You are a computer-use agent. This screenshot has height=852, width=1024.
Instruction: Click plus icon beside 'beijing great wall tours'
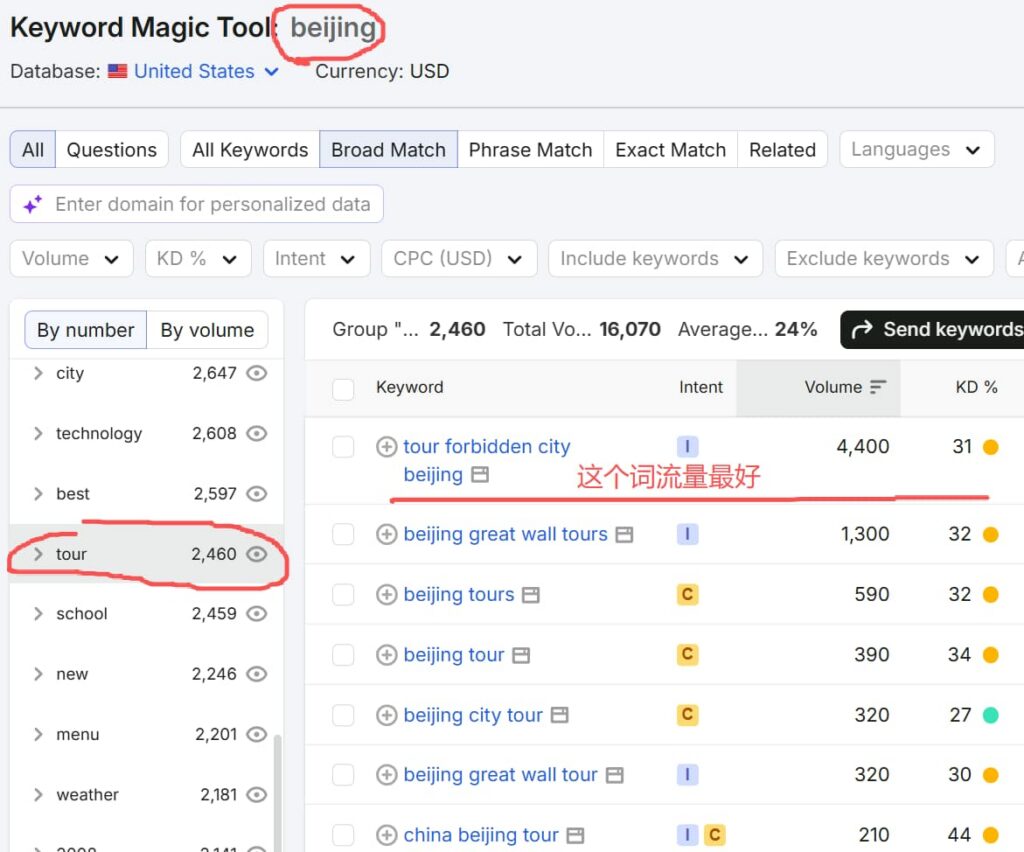[387, 534]
